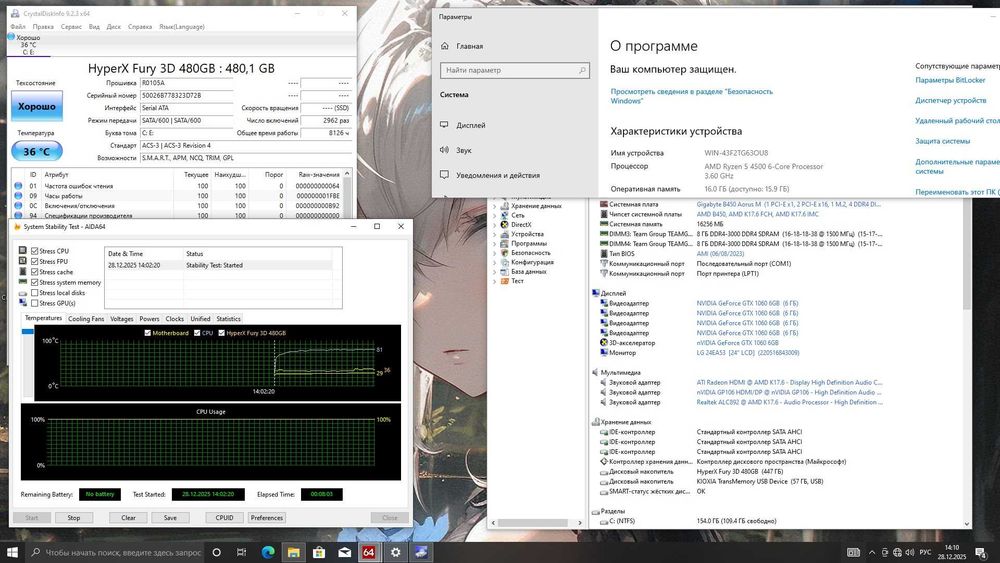Click the Сеть network icon in tree
This screenshot has height=563, width=1000.
click(x=504, y=215)
